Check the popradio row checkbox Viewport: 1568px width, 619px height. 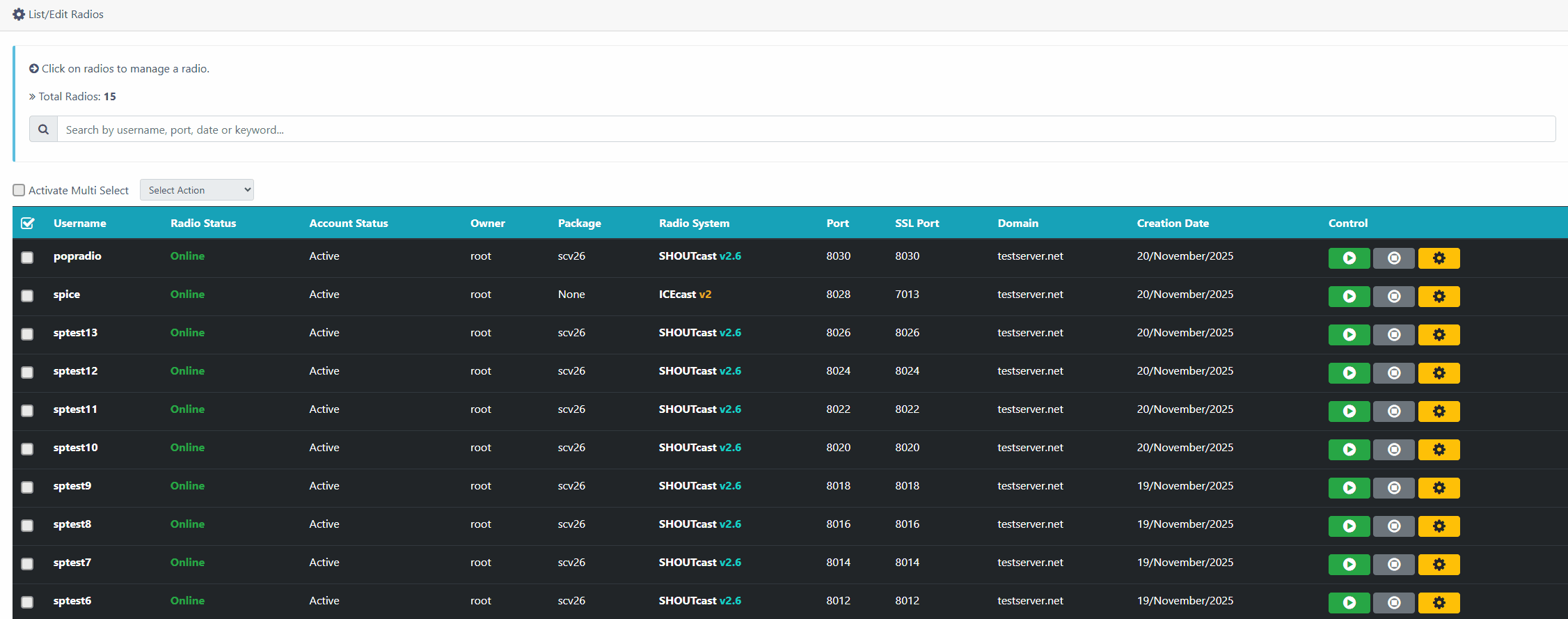coord(27,258)
